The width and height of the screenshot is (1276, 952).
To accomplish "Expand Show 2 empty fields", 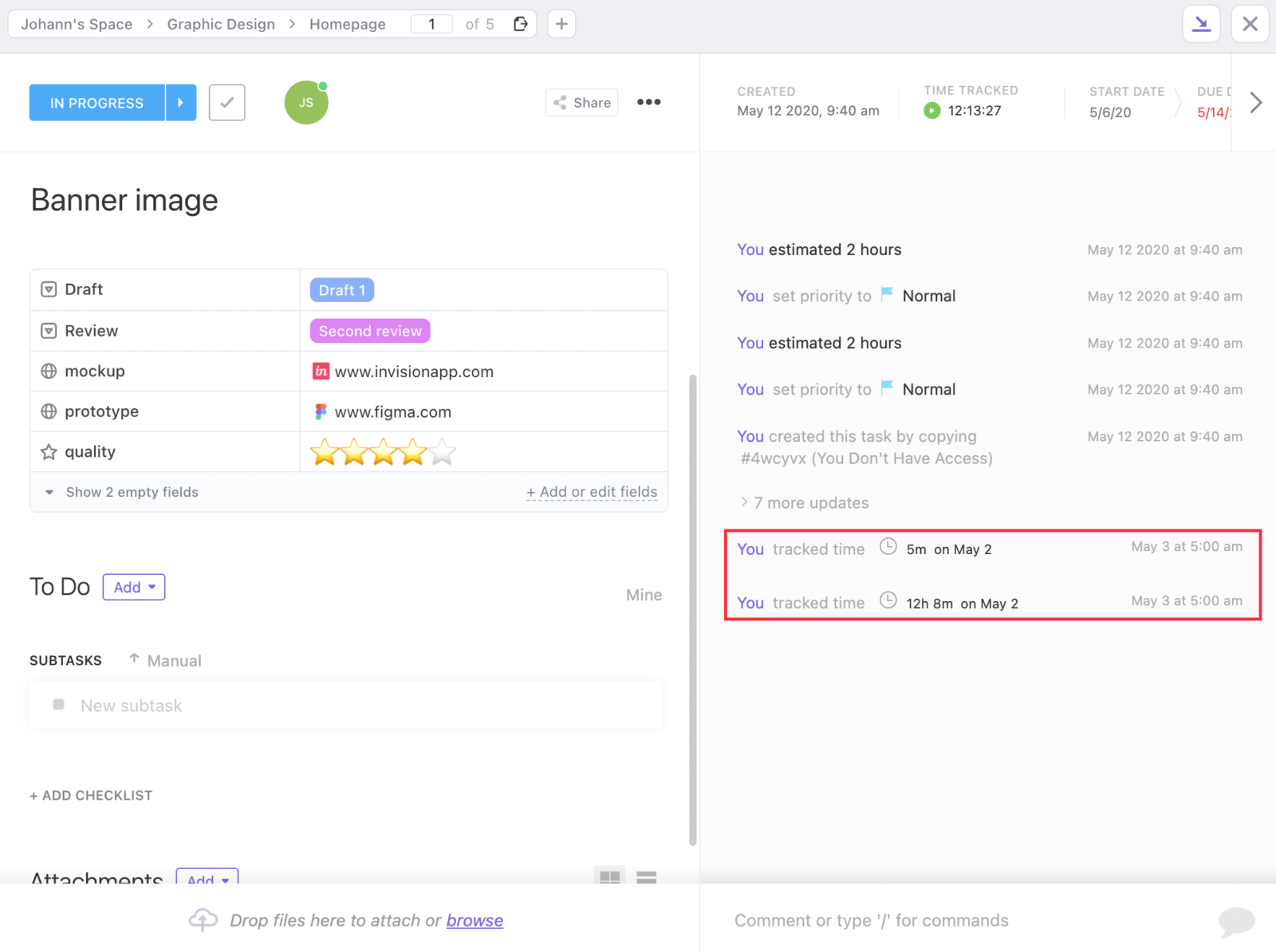I will (x=122, y=492).
